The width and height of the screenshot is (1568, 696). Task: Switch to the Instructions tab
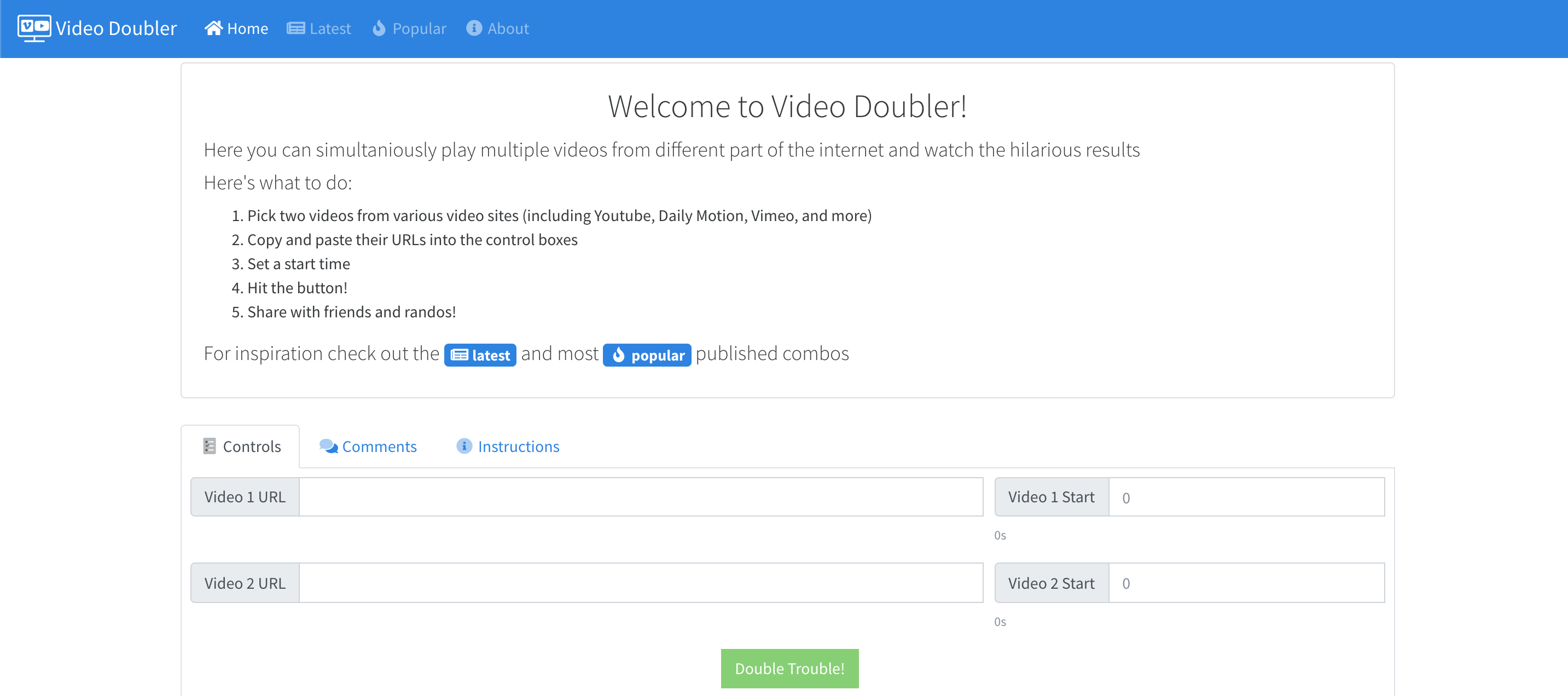pos(518,446)
